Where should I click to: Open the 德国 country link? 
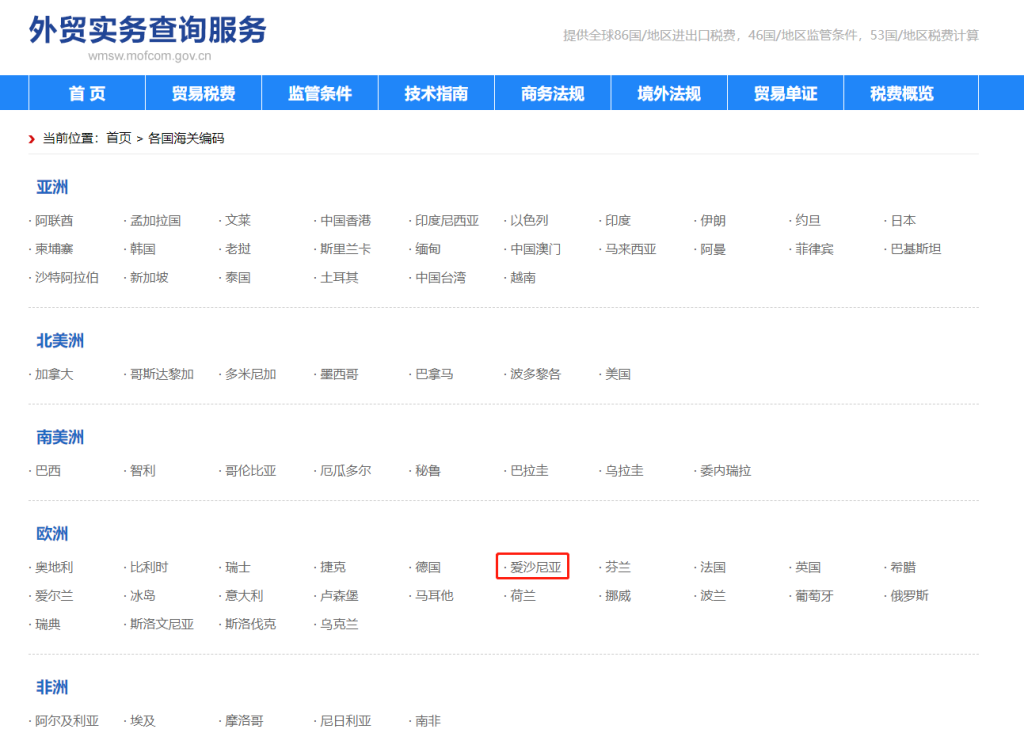tap(428, 568)
